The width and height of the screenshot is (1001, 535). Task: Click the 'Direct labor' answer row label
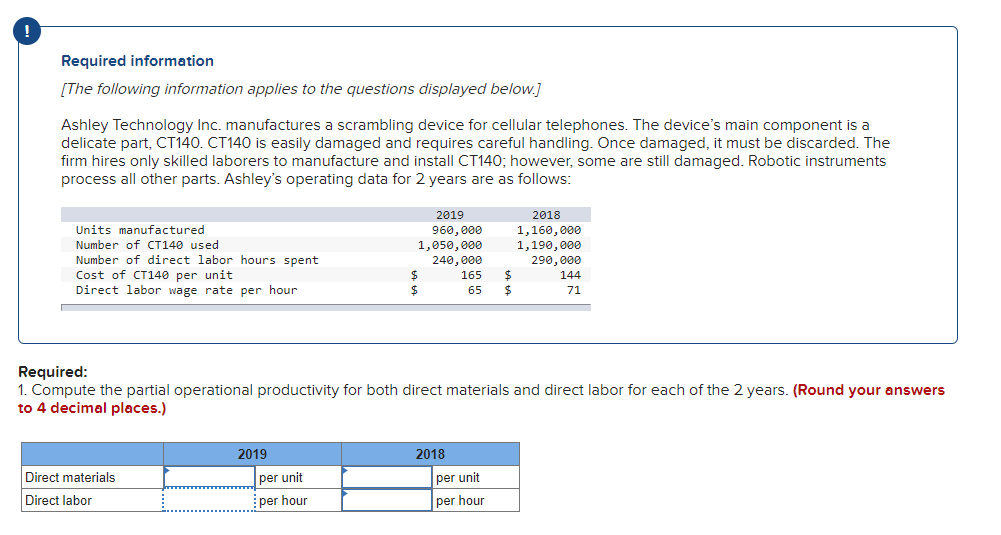click(x=58, y=501)
